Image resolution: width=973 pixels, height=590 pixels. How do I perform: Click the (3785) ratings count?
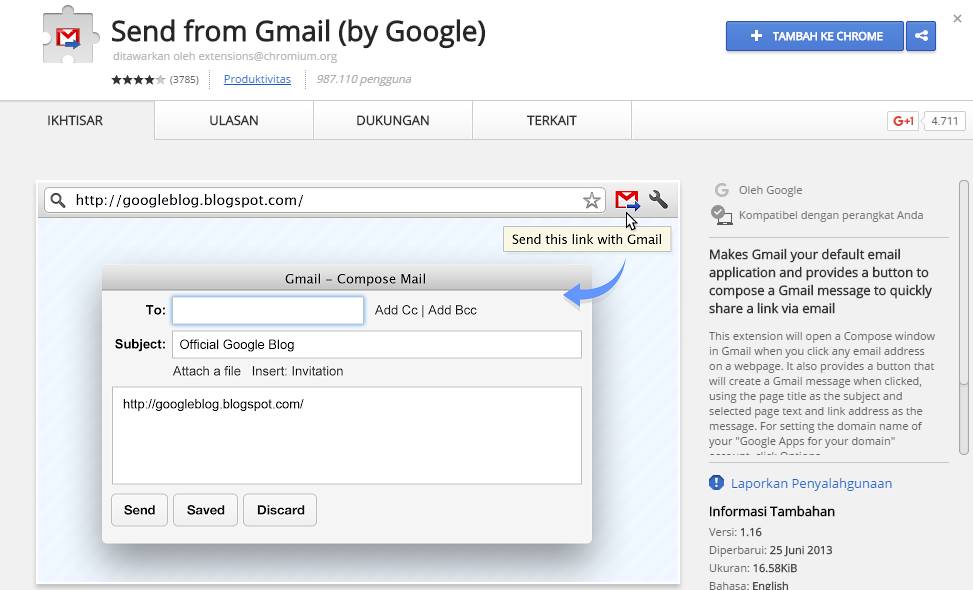pyautogui.click(x=184, y=79)
